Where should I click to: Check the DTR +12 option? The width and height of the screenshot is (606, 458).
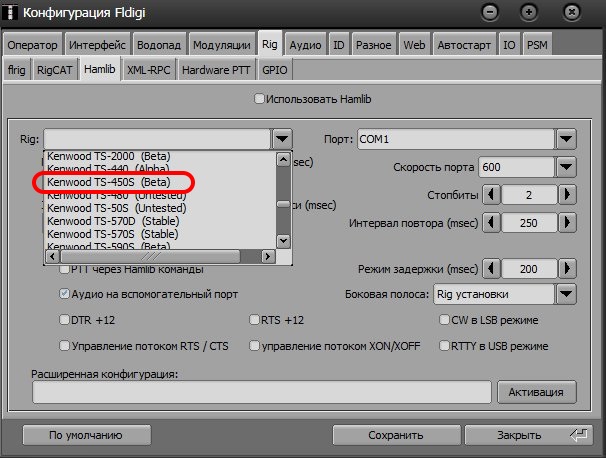coord(65,320)
